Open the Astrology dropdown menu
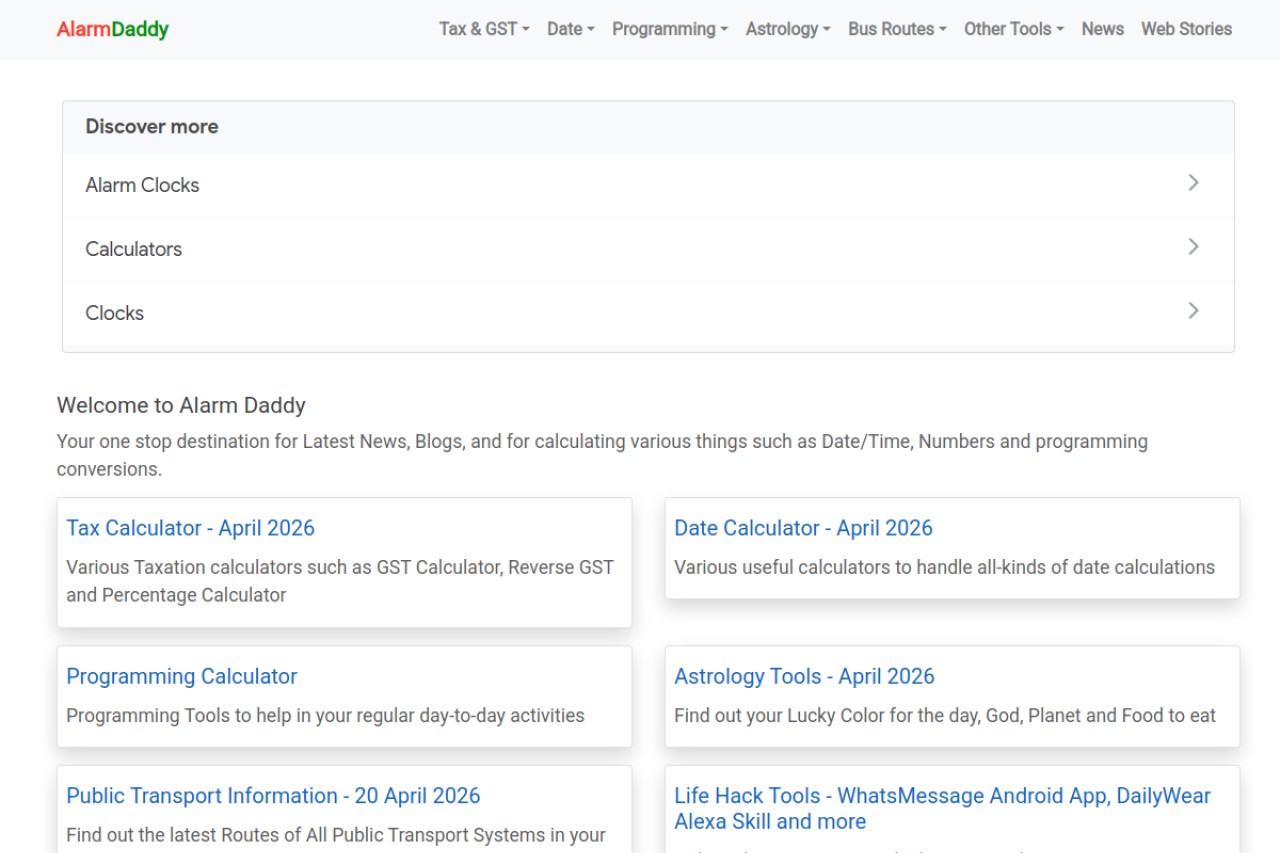The image size is (1280, 853). tap(787, 29)
